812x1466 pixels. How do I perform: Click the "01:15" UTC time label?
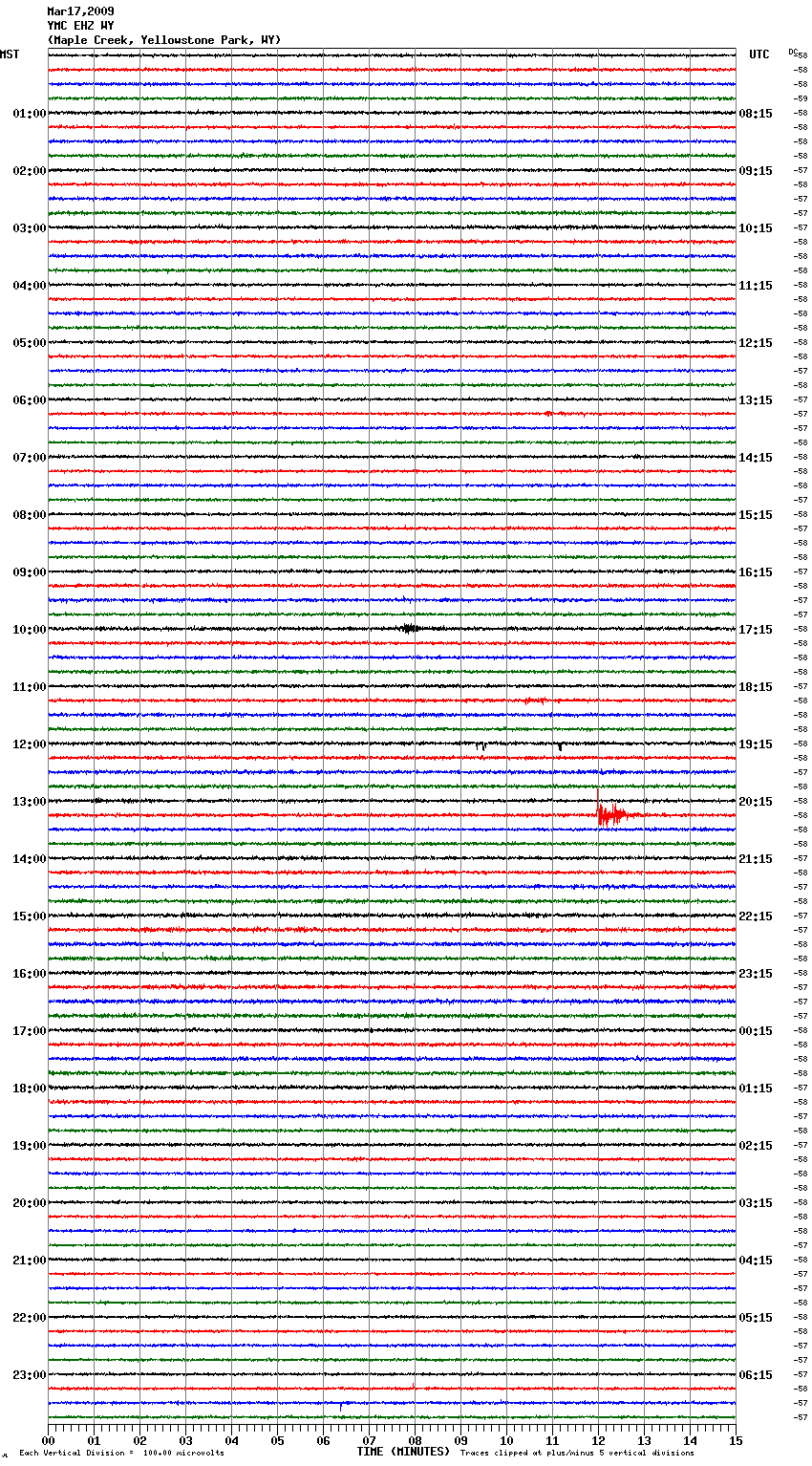(x=756, y=1089)
